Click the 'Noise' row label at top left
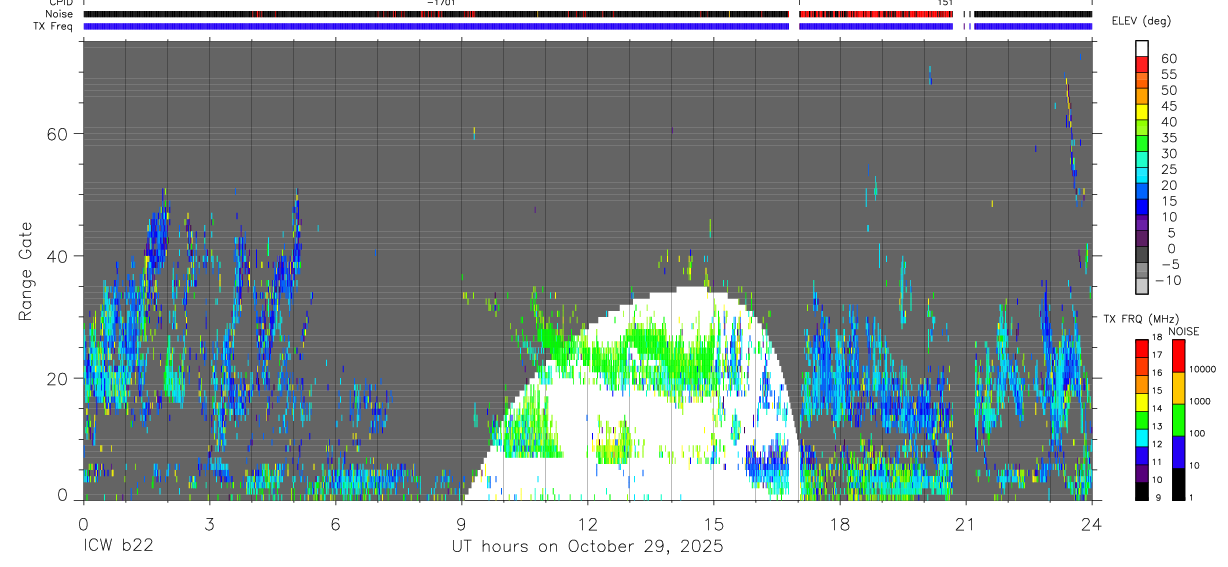The image size is (1228, 567). (59, 14)
